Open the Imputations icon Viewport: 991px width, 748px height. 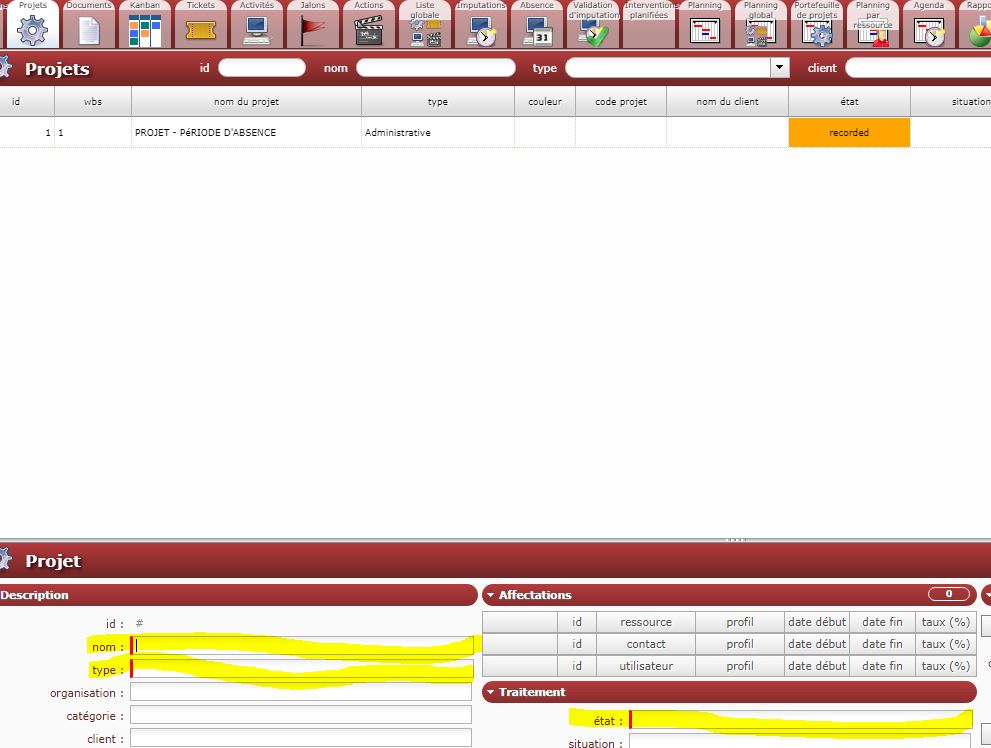point(481,33)
